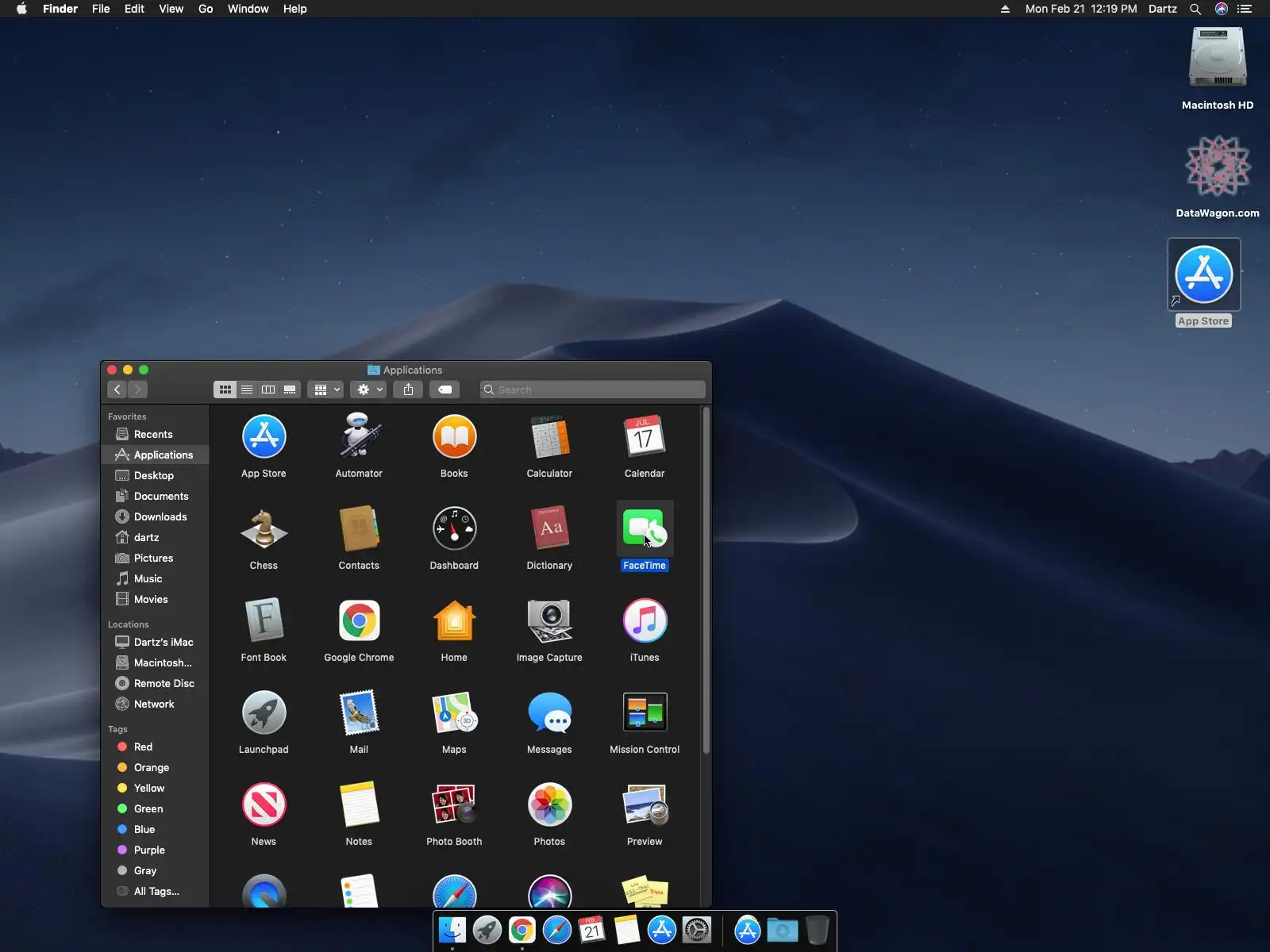1270x952 pixels.
Task: Select the App Store shortcut on desktop
Action: click(1203, 274)
